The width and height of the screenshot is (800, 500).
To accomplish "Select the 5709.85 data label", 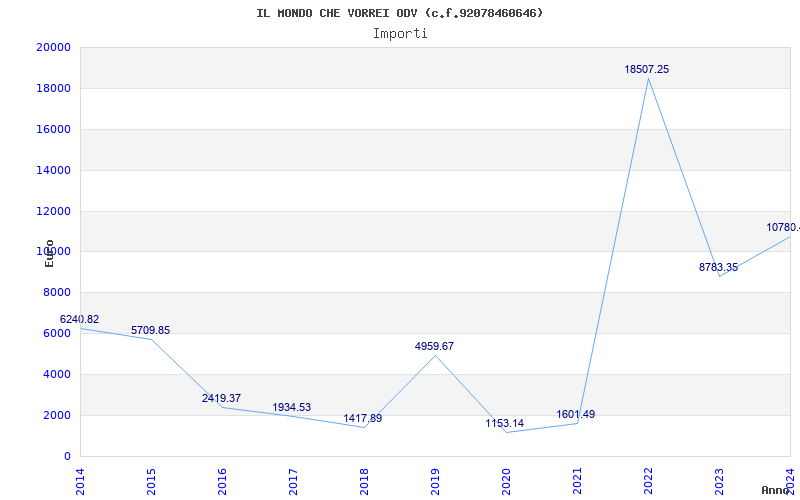I will (x=151, y=330).
